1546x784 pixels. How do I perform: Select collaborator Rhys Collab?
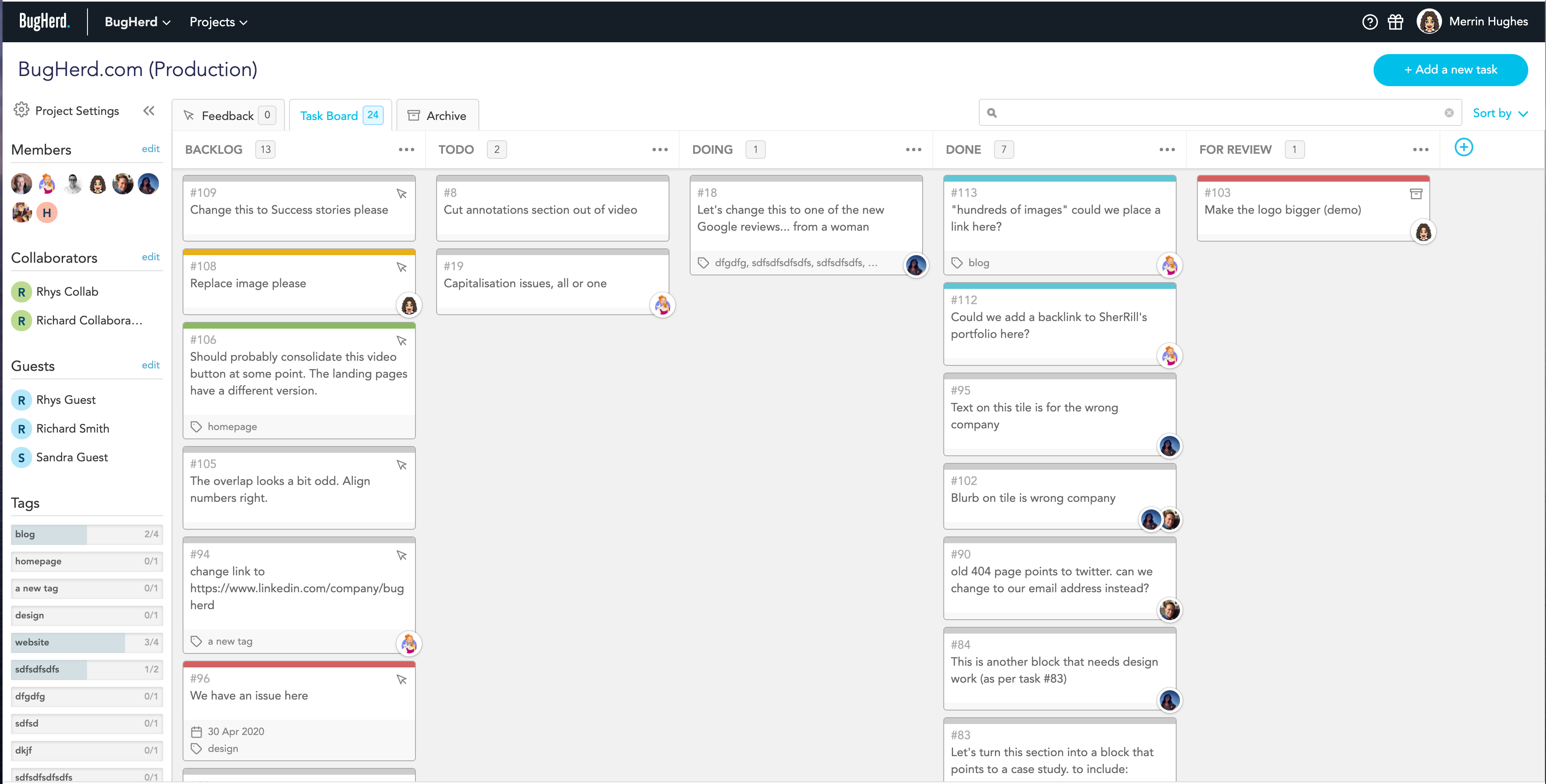[x=55, y=291]
